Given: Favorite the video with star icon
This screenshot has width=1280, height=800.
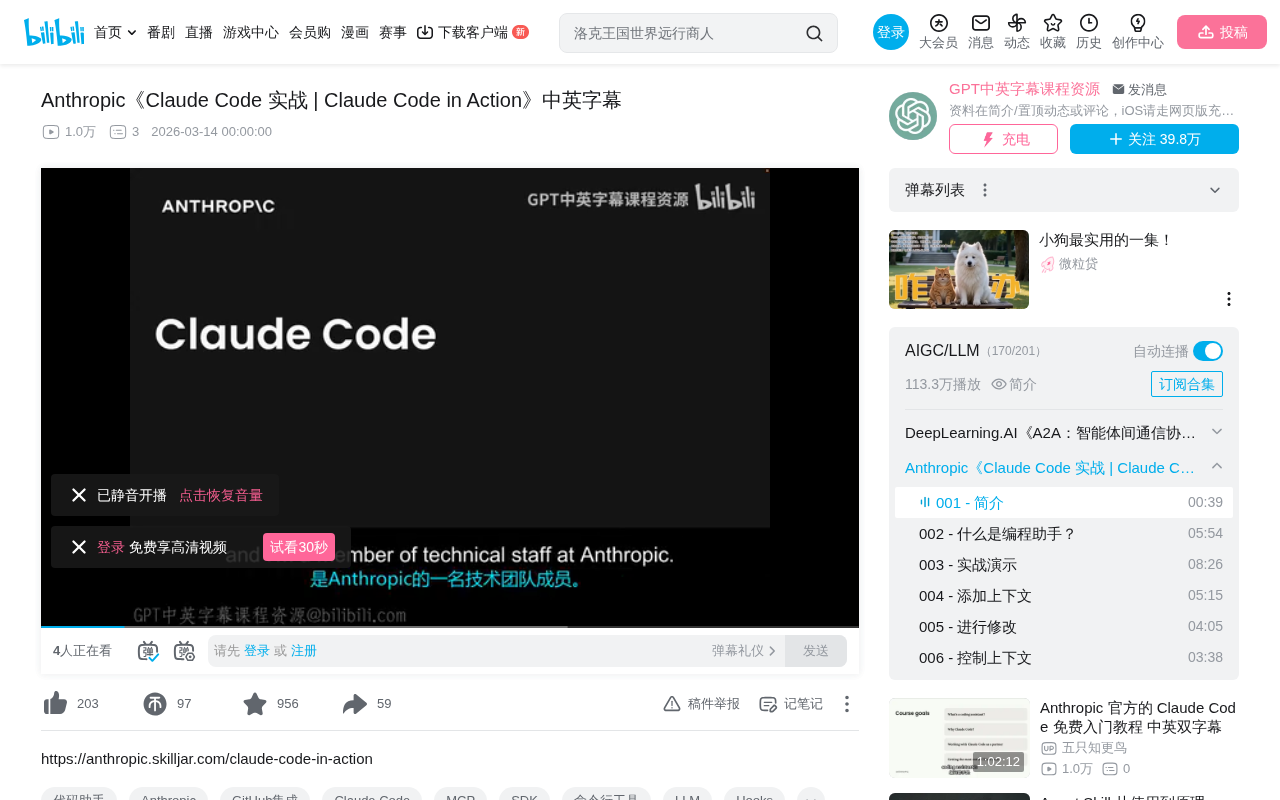Looking at the screenshot, I should click(255, 704).
